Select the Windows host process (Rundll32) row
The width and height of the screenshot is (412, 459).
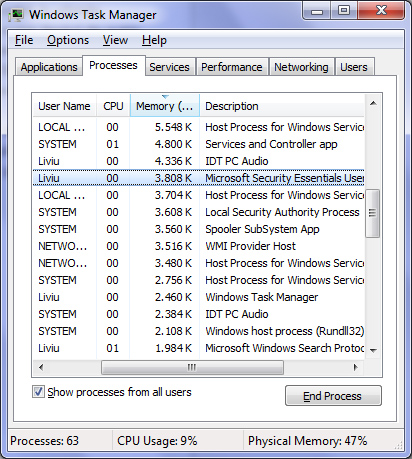[x=199, y=331]
